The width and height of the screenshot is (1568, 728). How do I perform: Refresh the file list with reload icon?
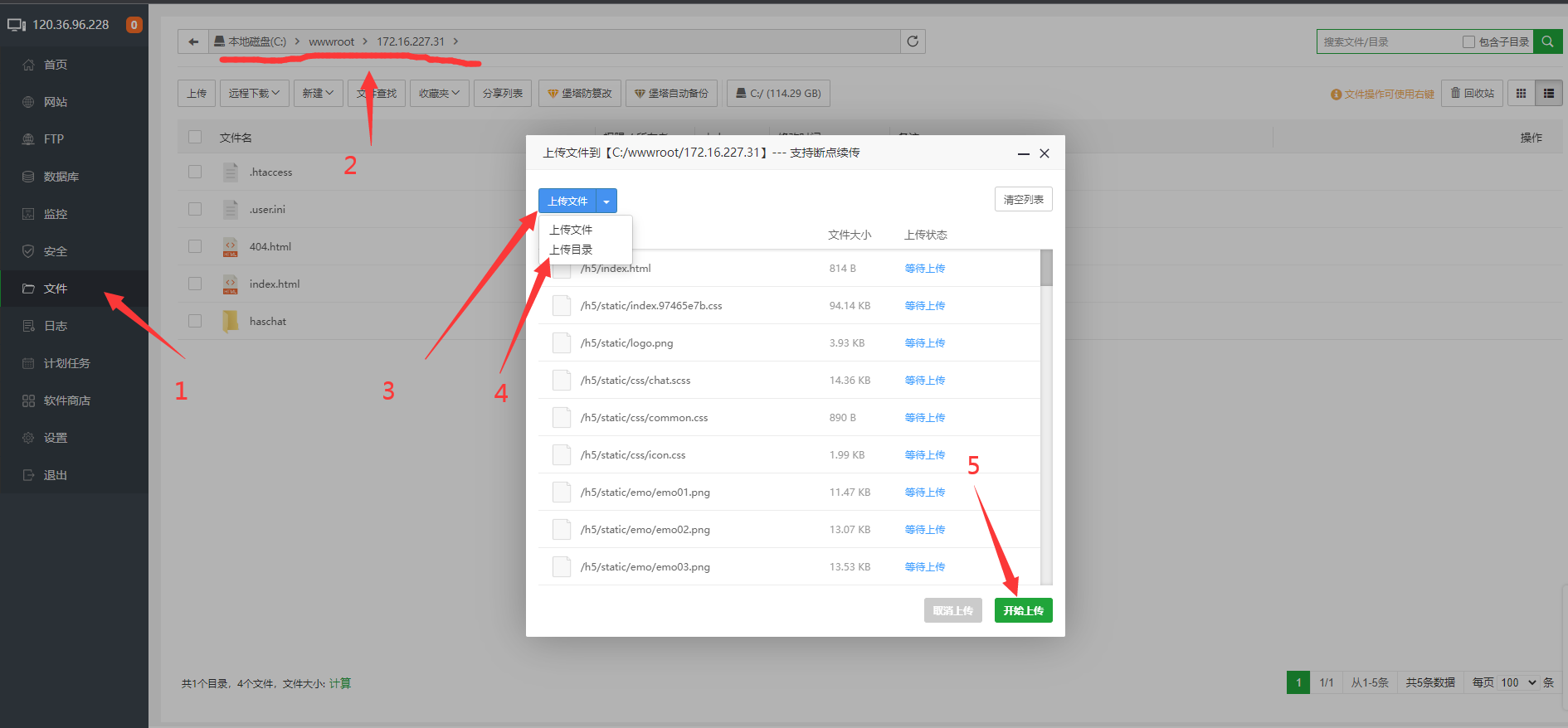(x=913, y=41)
